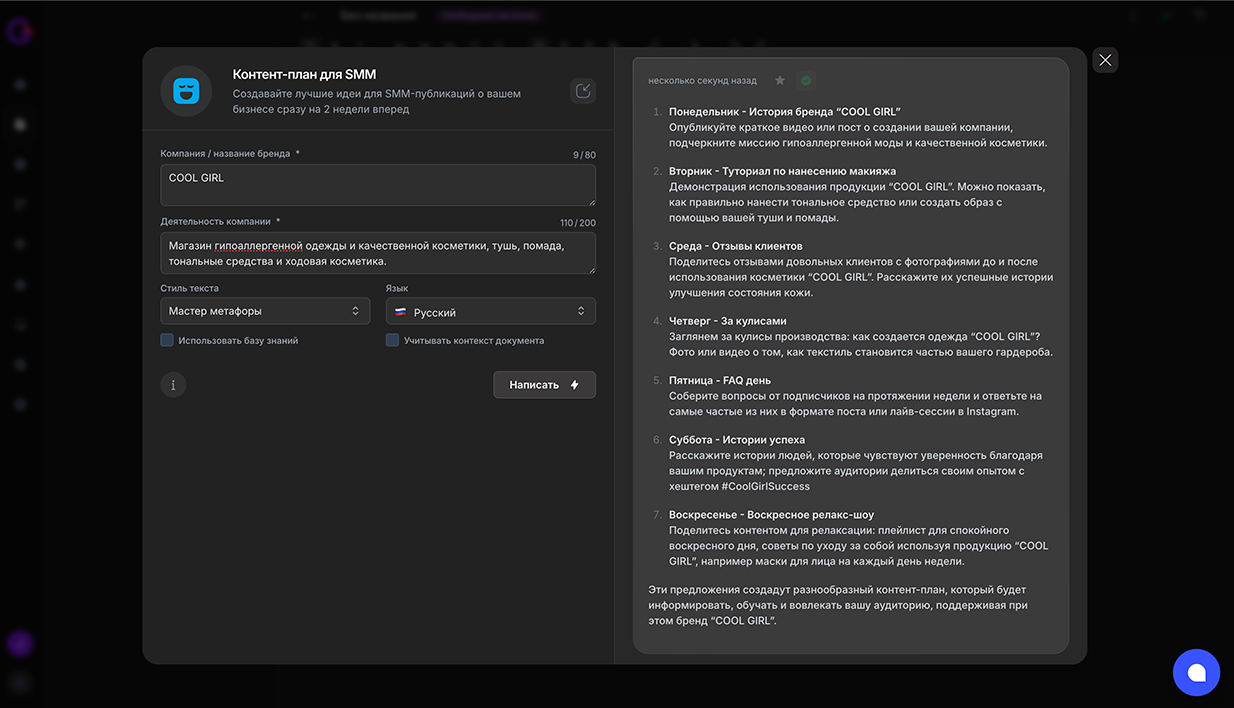
Task: Click heading Среда - Отзывы клиентов
Action: tap(736, 245)
